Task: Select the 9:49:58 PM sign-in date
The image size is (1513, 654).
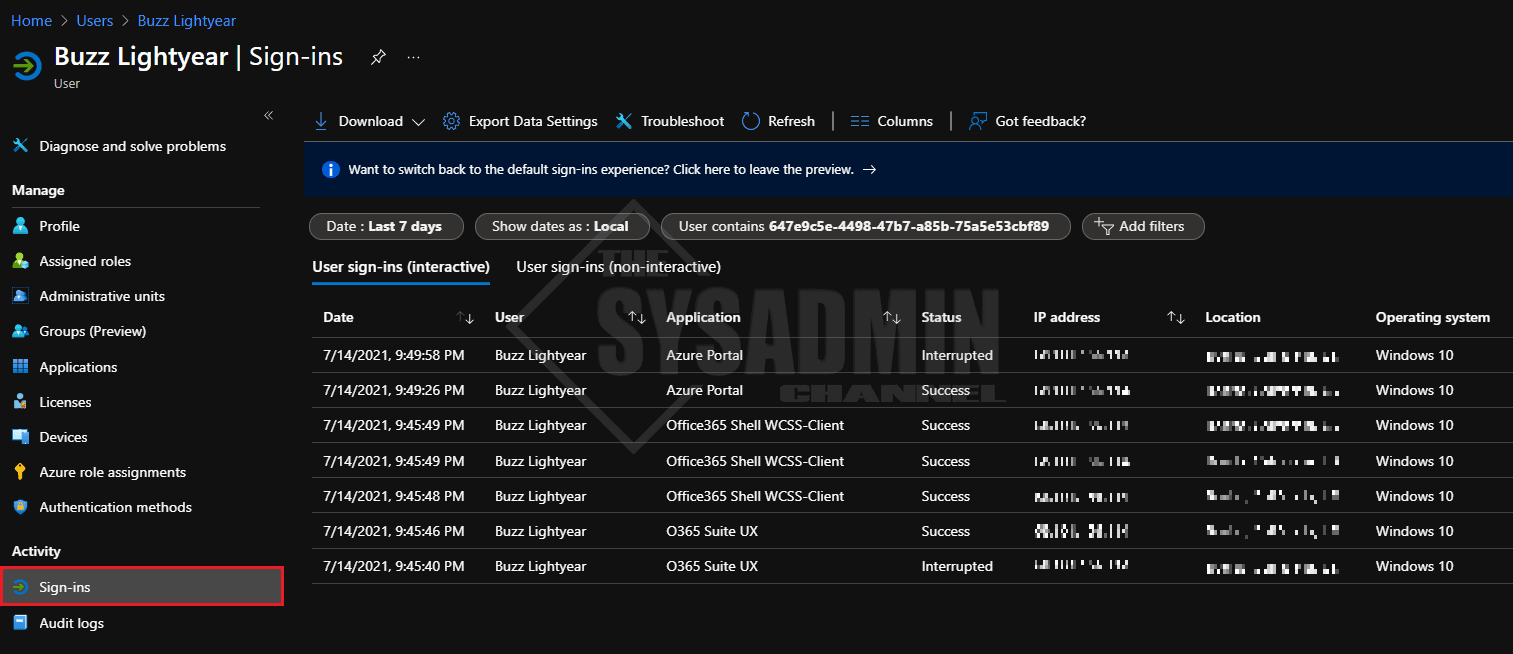Action: (x=393, y=355)
